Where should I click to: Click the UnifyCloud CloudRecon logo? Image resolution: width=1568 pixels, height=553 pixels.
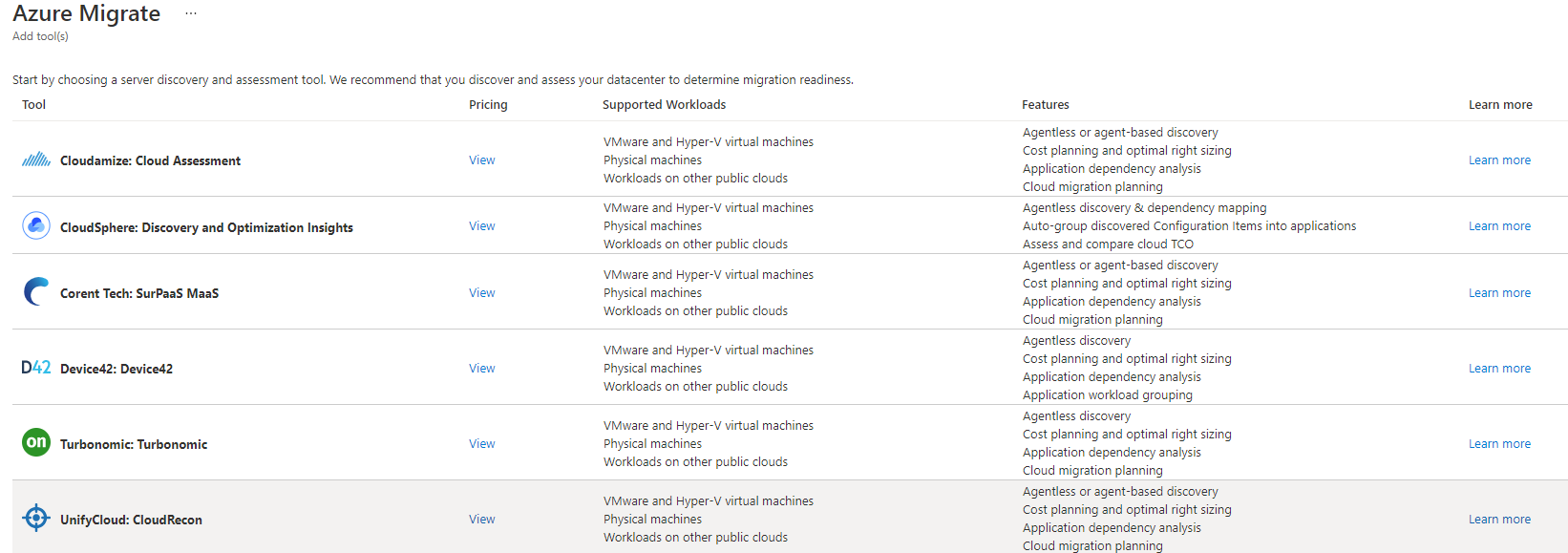(x=35, y=518)
